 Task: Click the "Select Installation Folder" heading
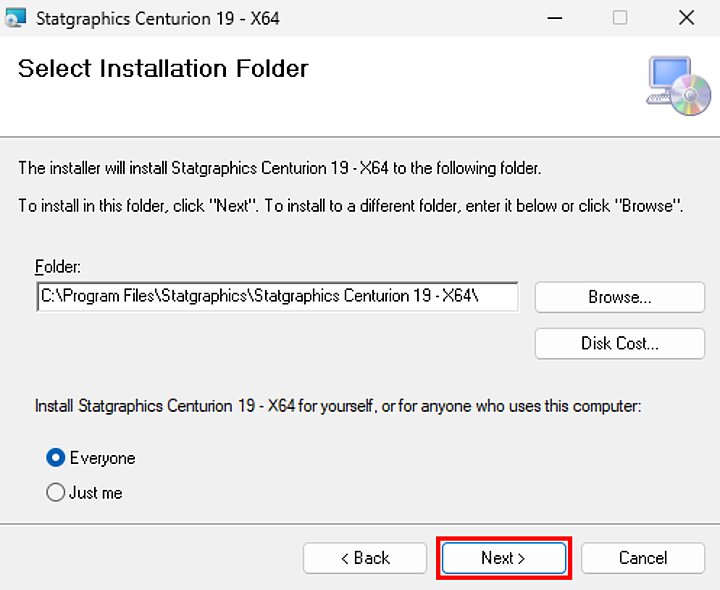click(163, 69)
